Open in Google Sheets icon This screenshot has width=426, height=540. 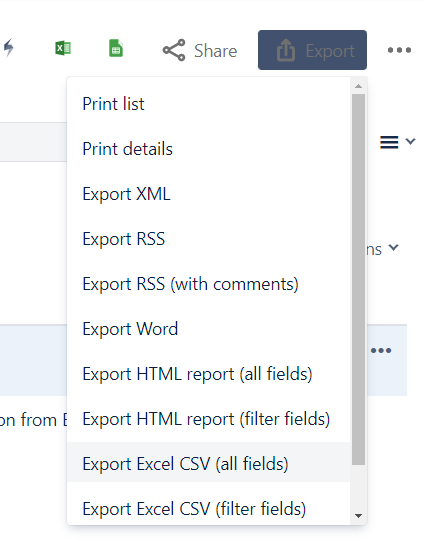click(x=116, y=48)
